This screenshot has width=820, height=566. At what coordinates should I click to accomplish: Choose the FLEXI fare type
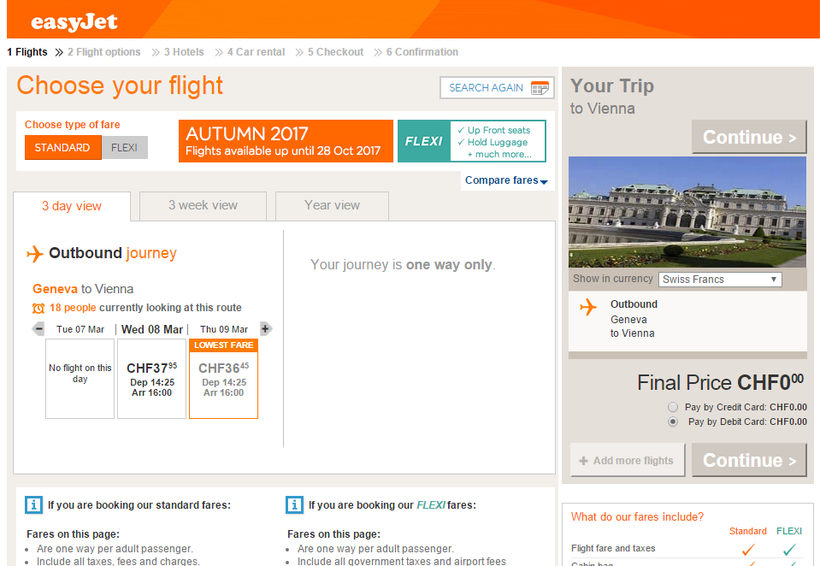124,148
